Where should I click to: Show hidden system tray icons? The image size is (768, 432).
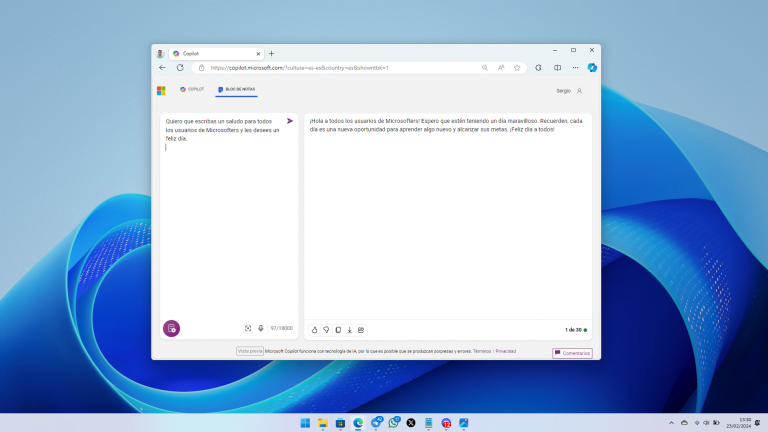click(x=672, y=423)
